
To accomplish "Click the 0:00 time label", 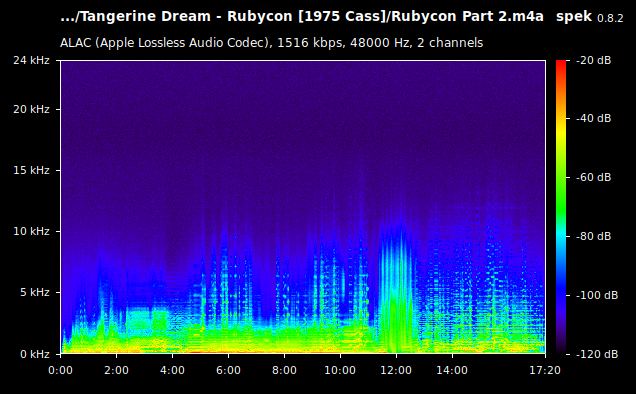I will pyautogui.click(x=60, y=370).
